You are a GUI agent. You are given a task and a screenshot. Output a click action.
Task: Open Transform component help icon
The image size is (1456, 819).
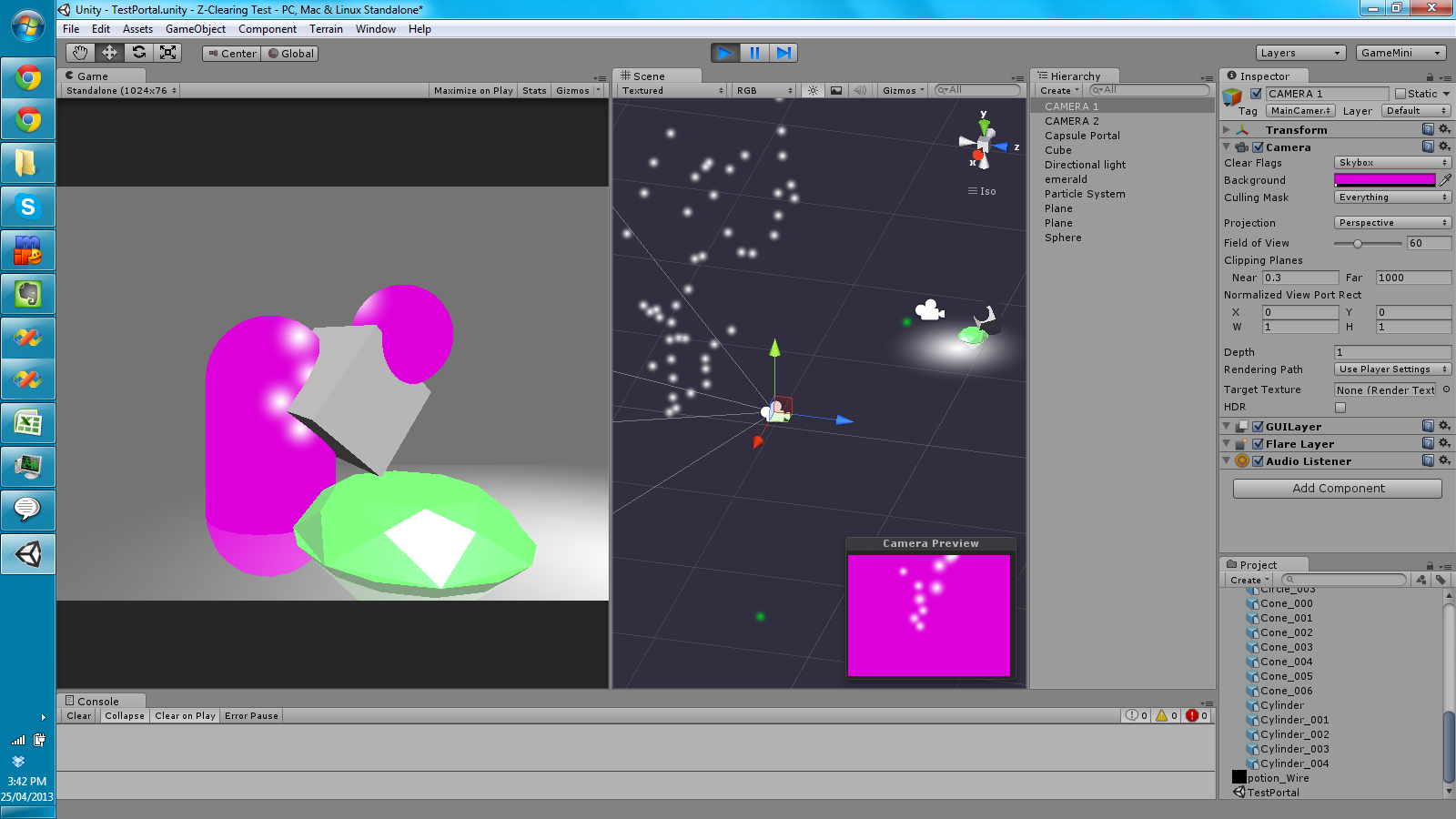tap(1428, 129)
